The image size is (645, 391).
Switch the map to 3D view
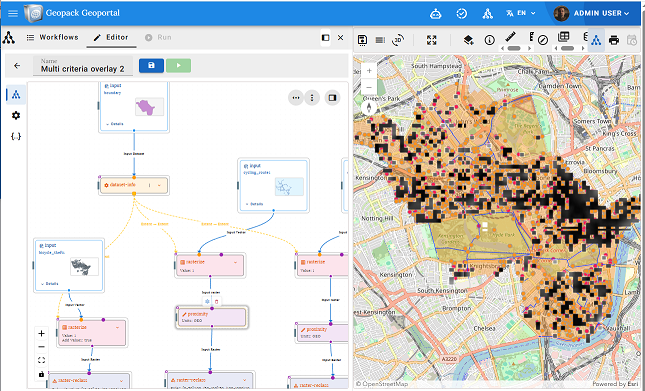[x=398, y=40]
